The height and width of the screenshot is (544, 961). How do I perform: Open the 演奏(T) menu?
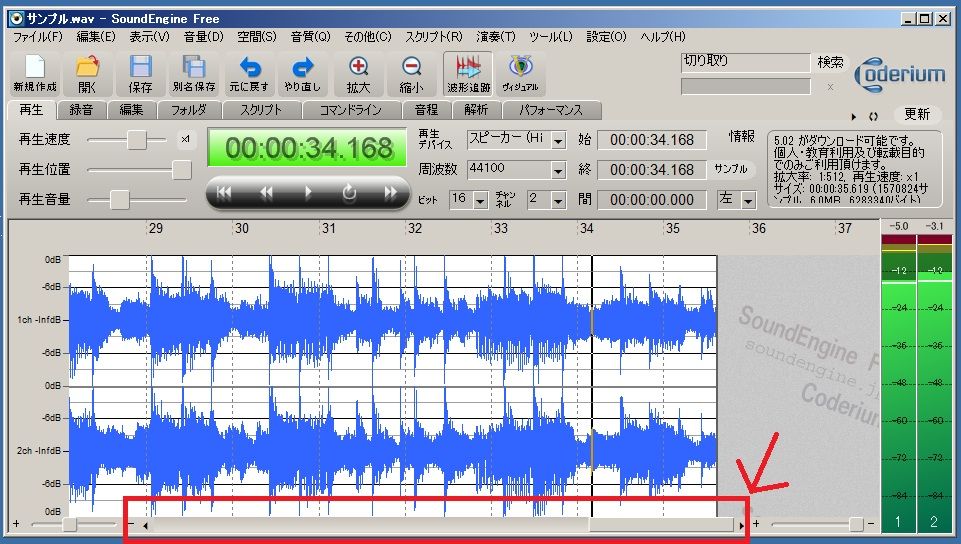tap(496, 37)
